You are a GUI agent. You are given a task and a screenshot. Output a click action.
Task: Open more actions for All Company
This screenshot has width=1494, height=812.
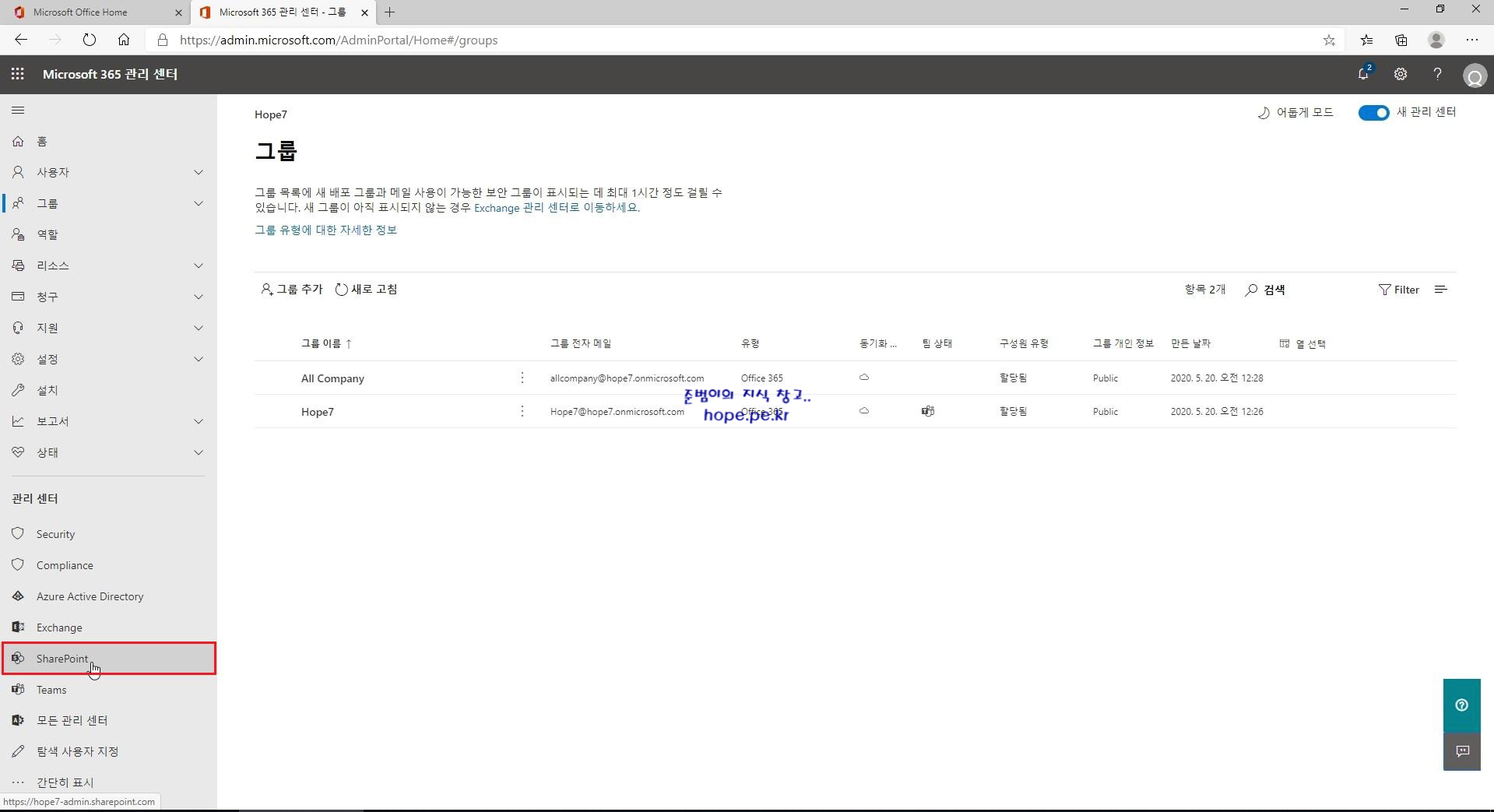pos(522,378)
